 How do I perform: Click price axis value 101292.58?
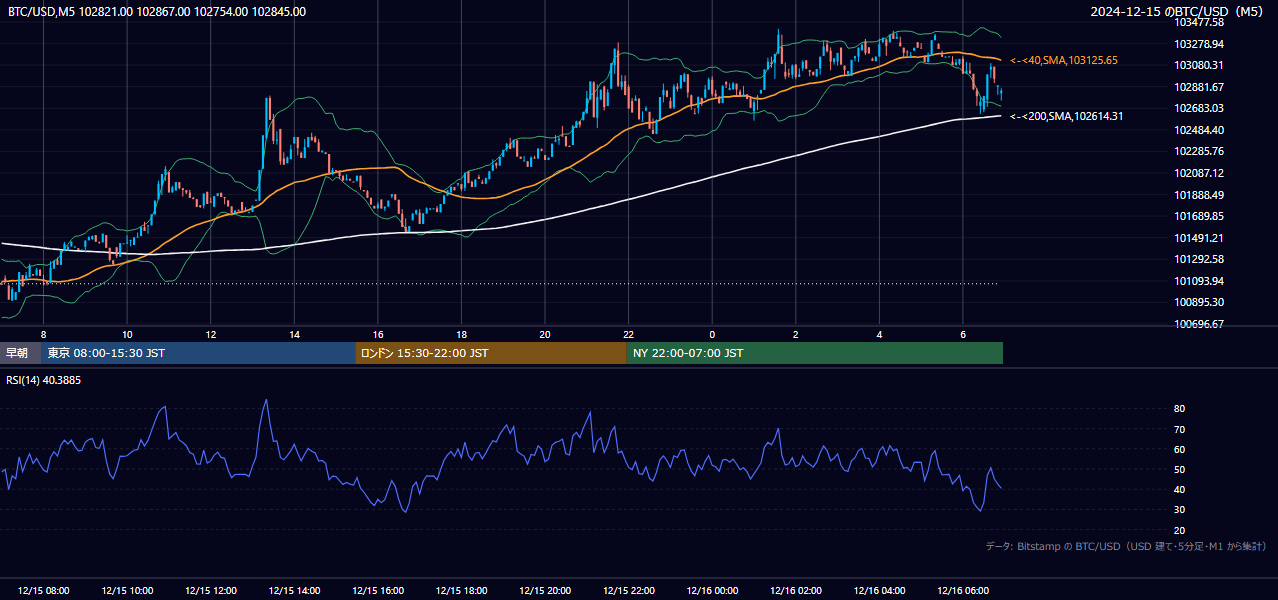coord(1199,259)
